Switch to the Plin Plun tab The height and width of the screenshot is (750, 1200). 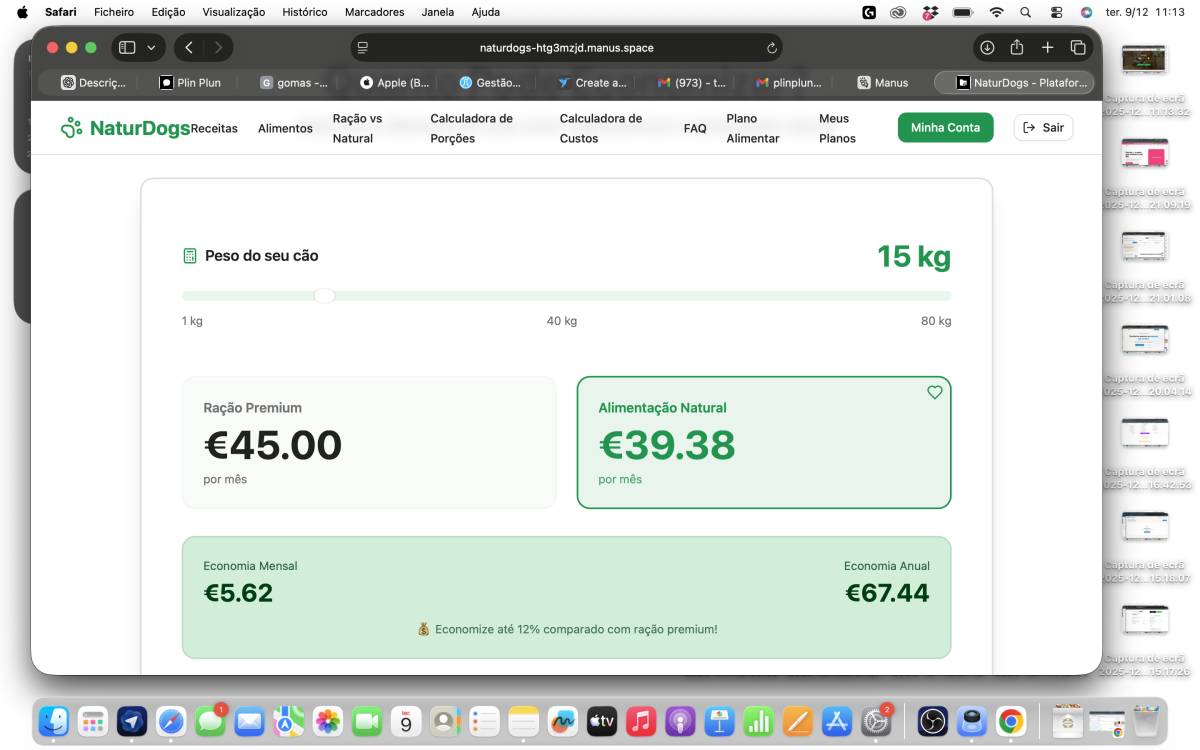pos(190,83)
